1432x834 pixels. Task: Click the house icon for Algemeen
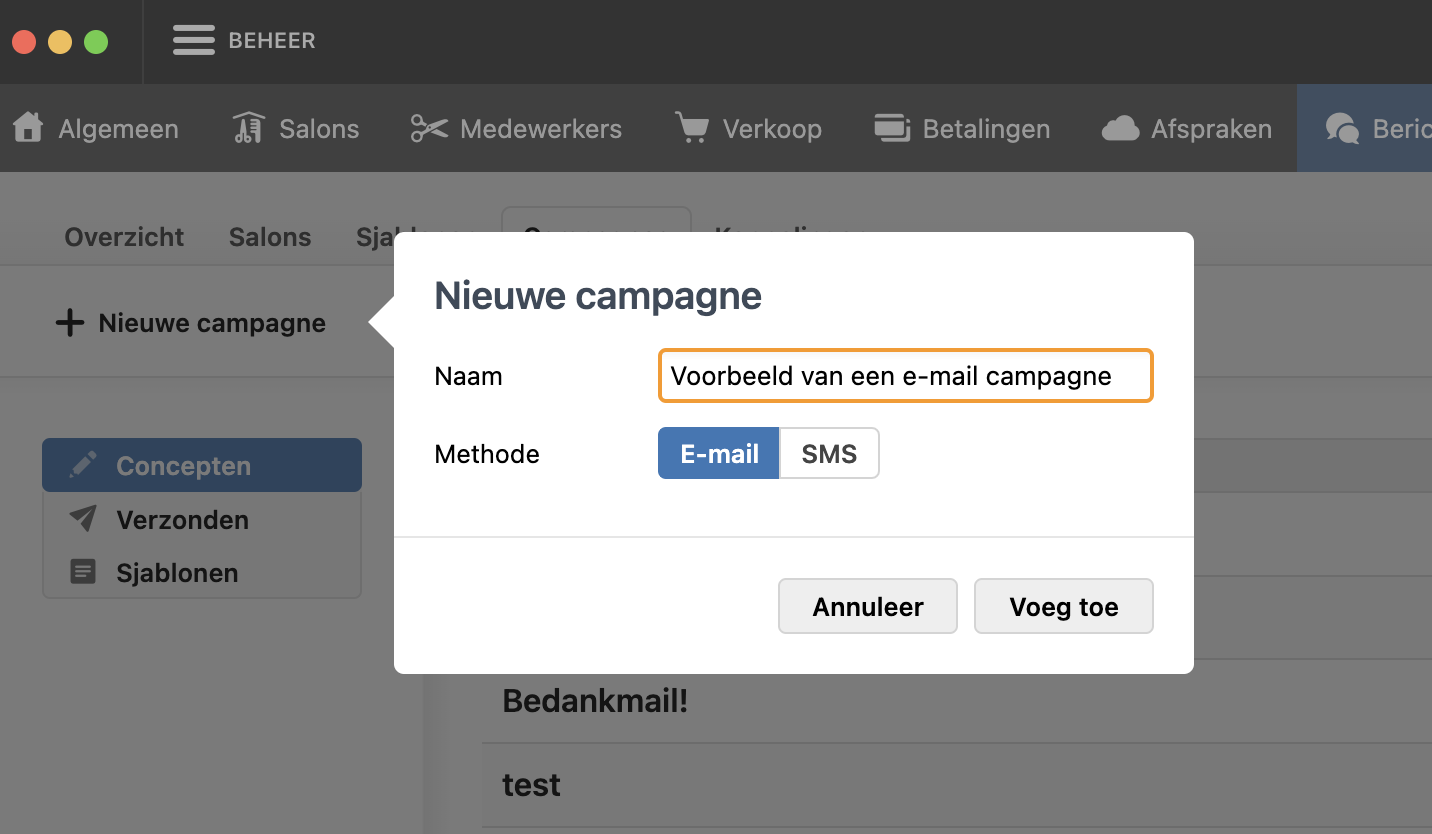tap(28, 128)
